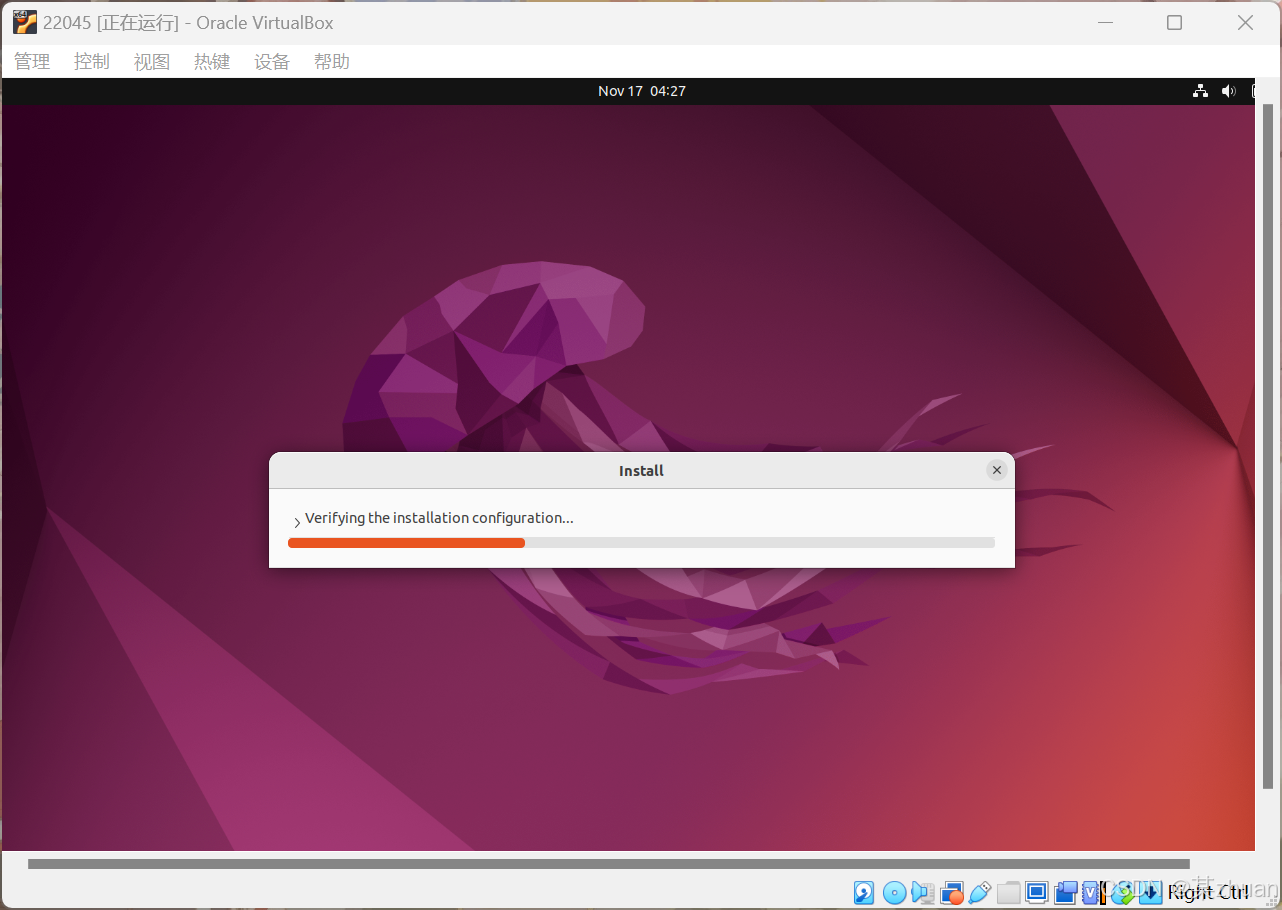This screenshot has width=1282, height=910.
Task: Maximize the VirtualBox window
Action: point(1175,22)
